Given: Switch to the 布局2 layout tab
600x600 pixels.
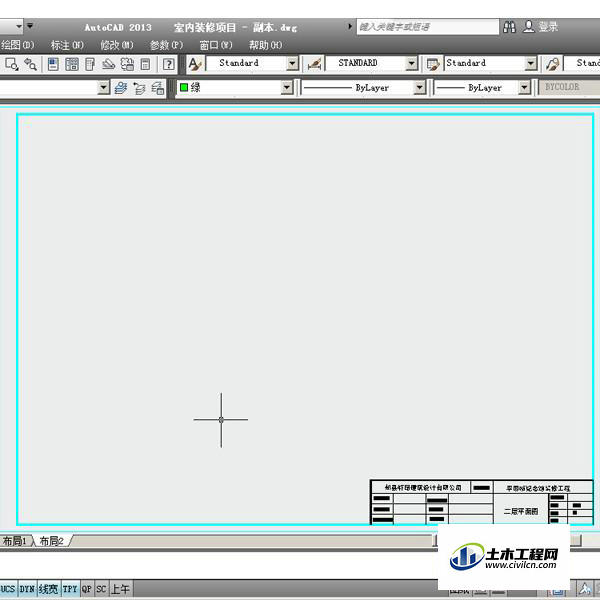Looking at the screenshot, I should [51, 541].
